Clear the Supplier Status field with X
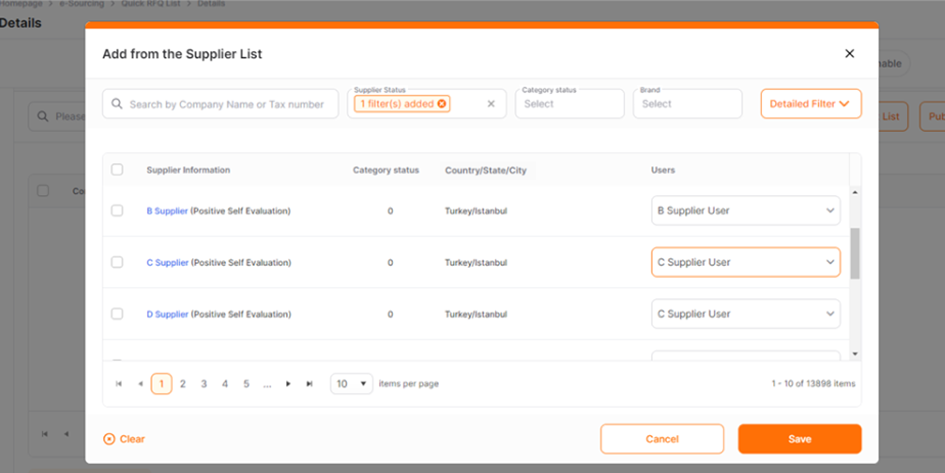This screenshot has width=945, height=473. pos(491,104)
